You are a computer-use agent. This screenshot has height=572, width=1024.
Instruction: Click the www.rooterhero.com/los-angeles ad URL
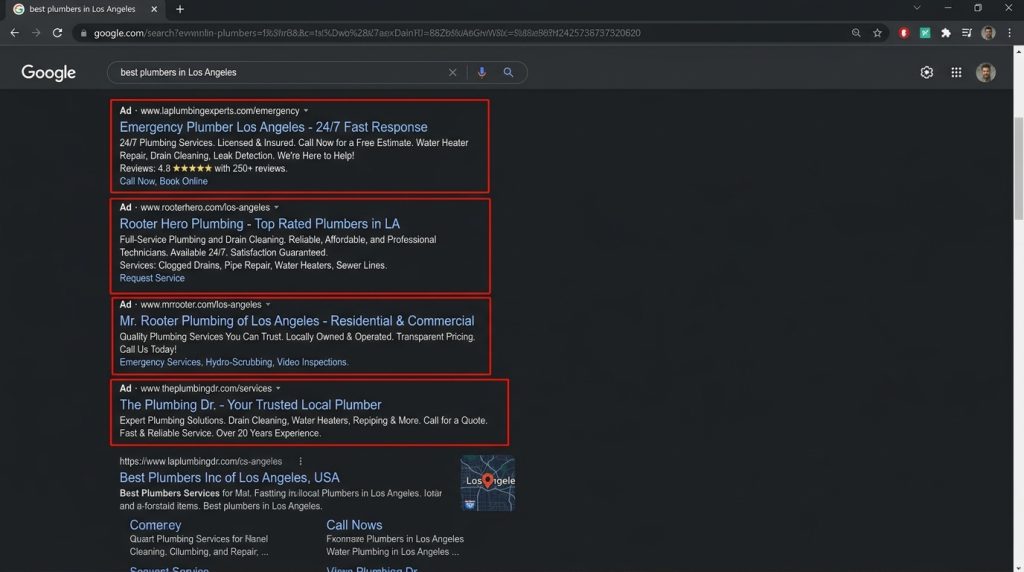point(205,208)
